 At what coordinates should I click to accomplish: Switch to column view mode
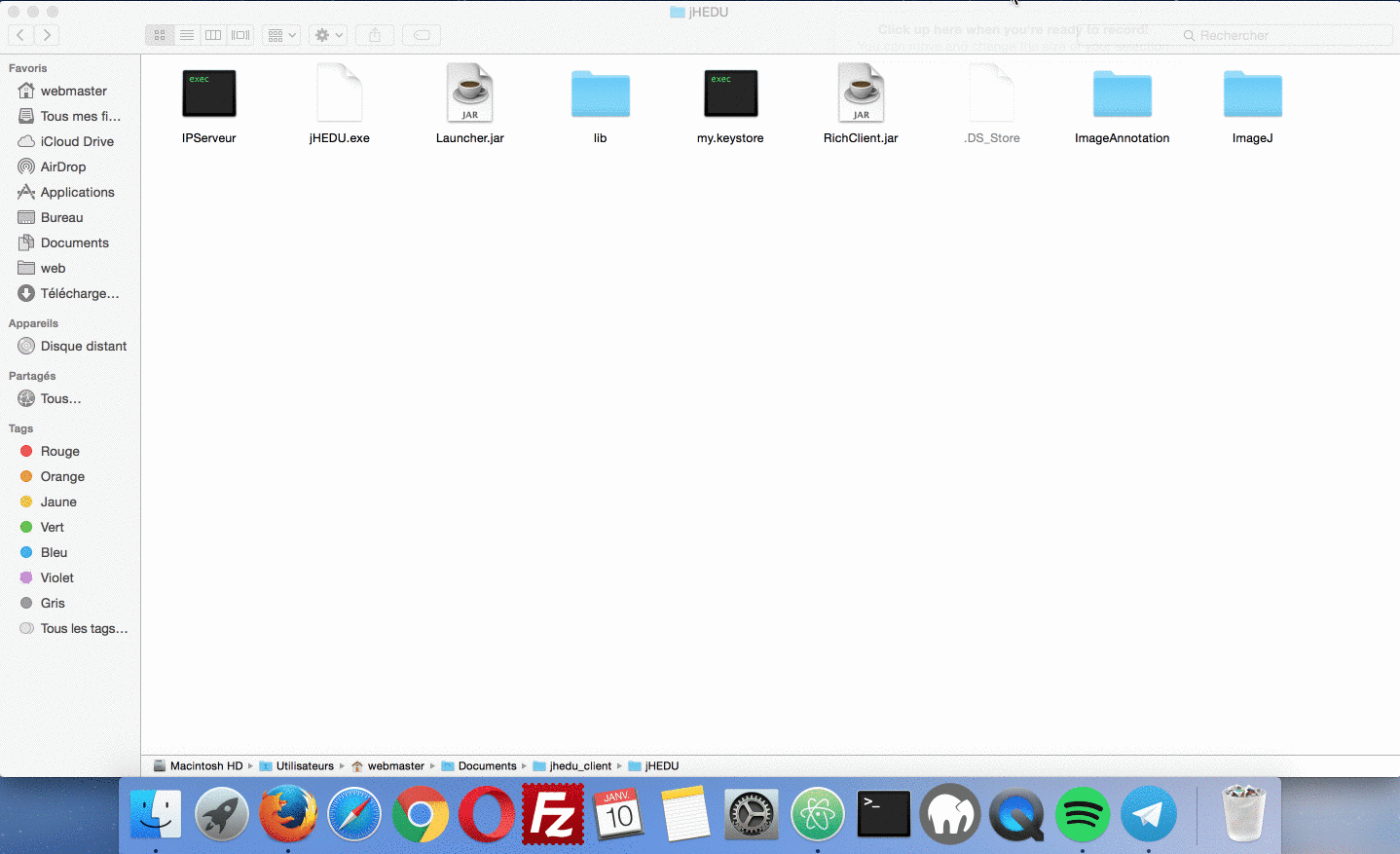[x=213, y=35]
